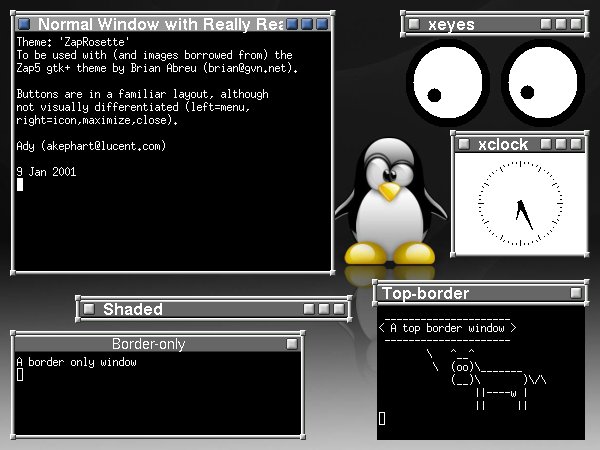
Task: Maximize the Shaded window
Action: click(x=324, y=309)
